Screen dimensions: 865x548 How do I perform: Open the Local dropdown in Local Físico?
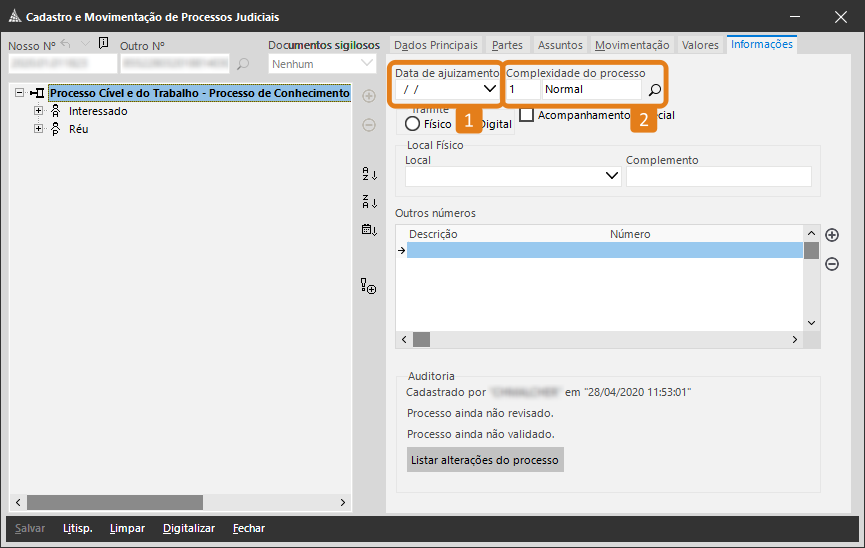612,177
